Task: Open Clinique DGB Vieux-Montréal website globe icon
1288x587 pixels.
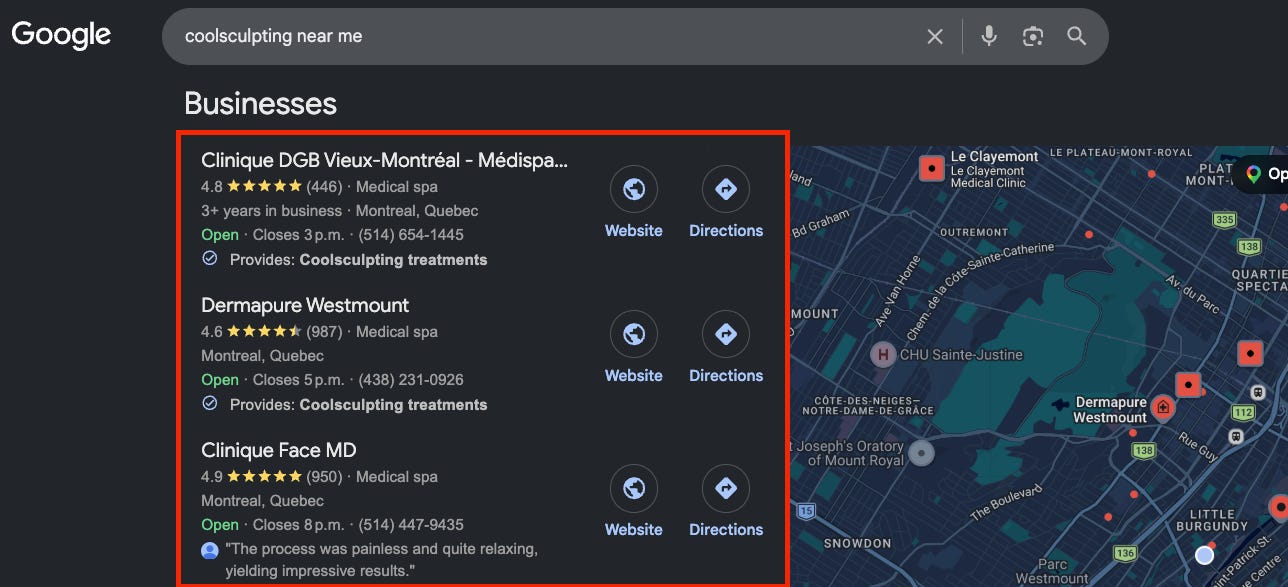Action: pyautogui.click(x=634, y=189)
